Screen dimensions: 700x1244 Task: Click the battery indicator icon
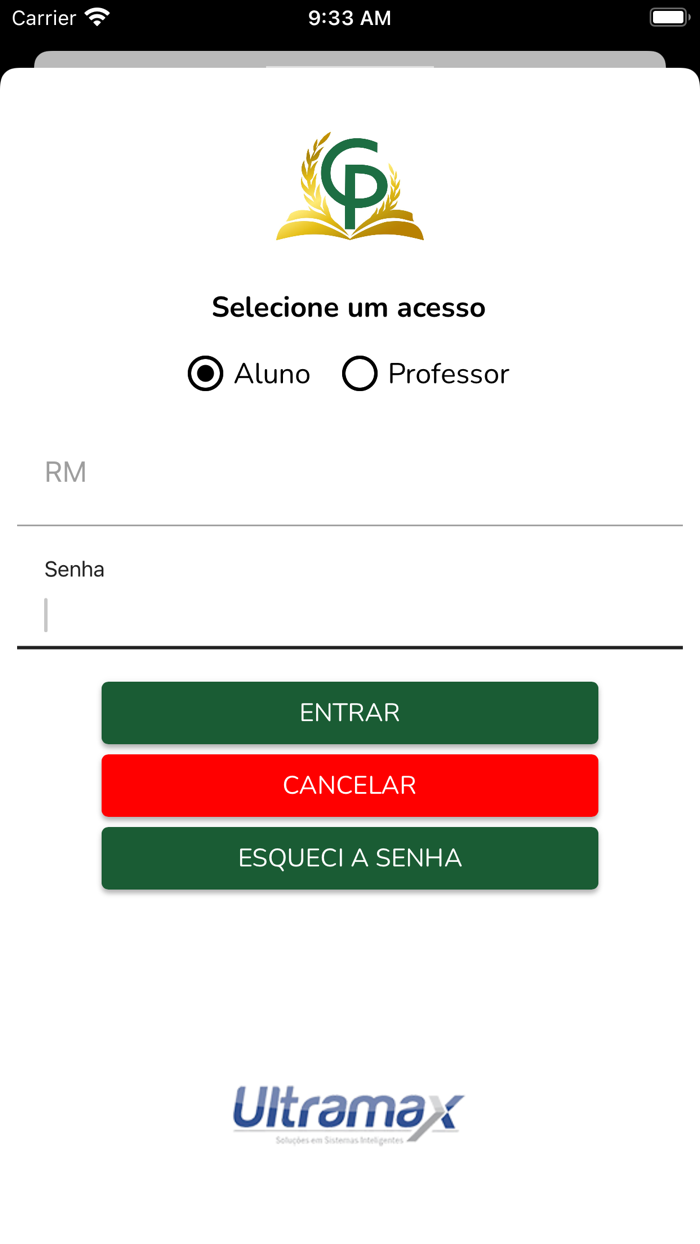pos(668,18)
